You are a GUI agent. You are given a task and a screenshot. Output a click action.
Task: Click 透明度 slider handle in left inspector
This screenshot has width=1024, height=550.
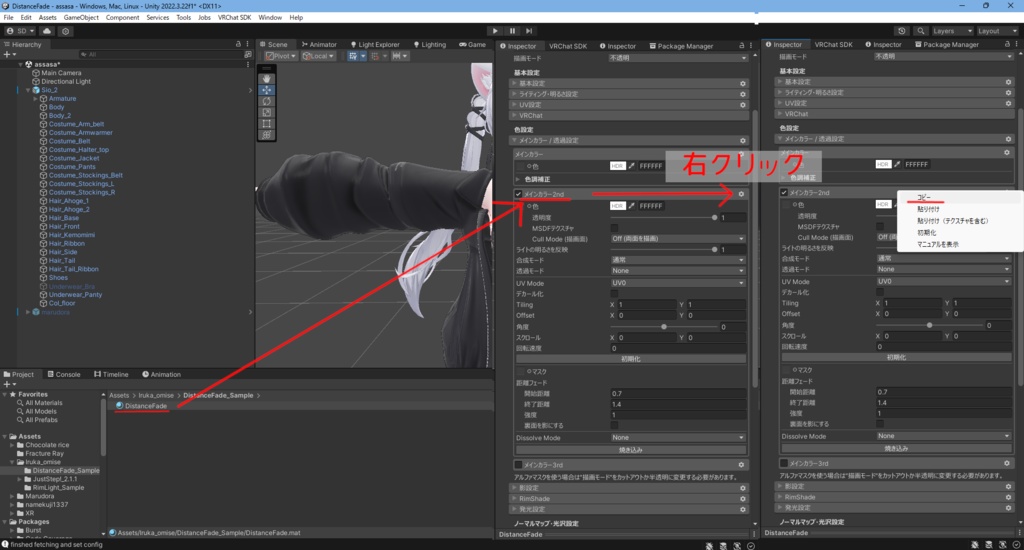(714, 217)
